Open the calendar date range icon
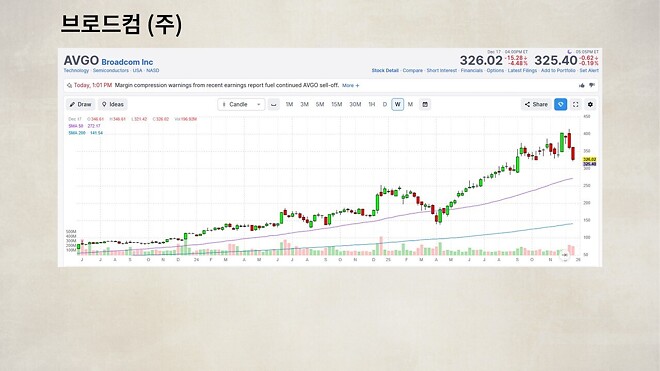The height and width of the screenshot is (371, 660). click(425, 104)
